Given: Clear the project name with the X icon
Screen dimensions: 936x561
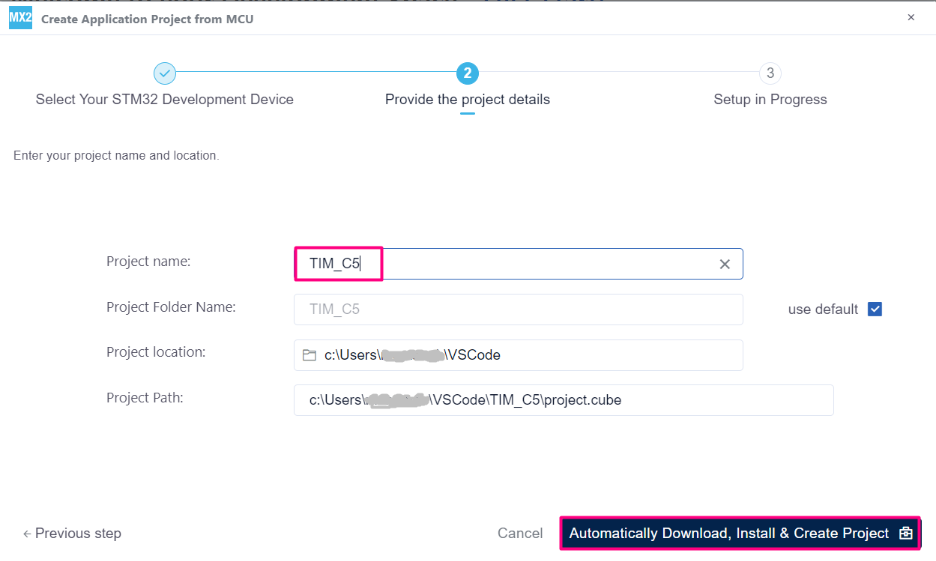Looking at the screenshot, I should coord(725,264).
